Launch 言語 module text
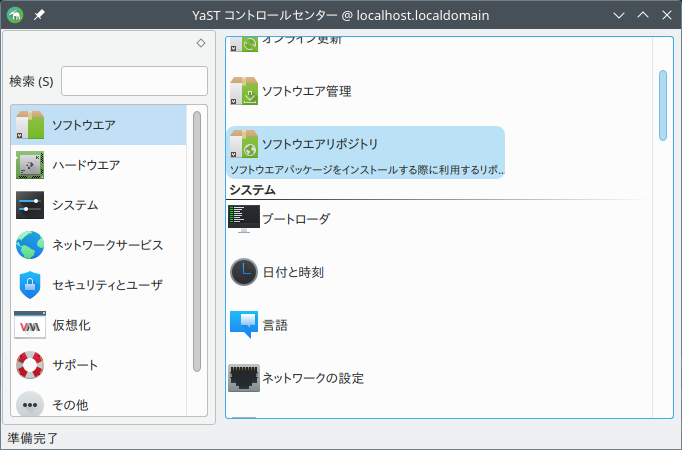The width and height of the screenshot is (682, 450). (x=275, y=325)
